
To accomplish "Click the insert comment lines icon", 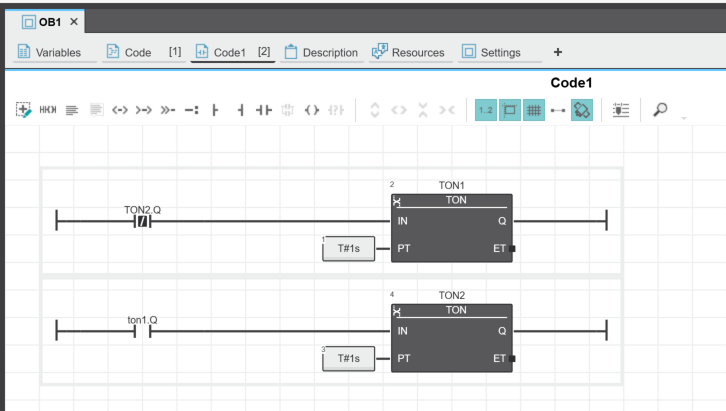I will [x=72, y=111].
